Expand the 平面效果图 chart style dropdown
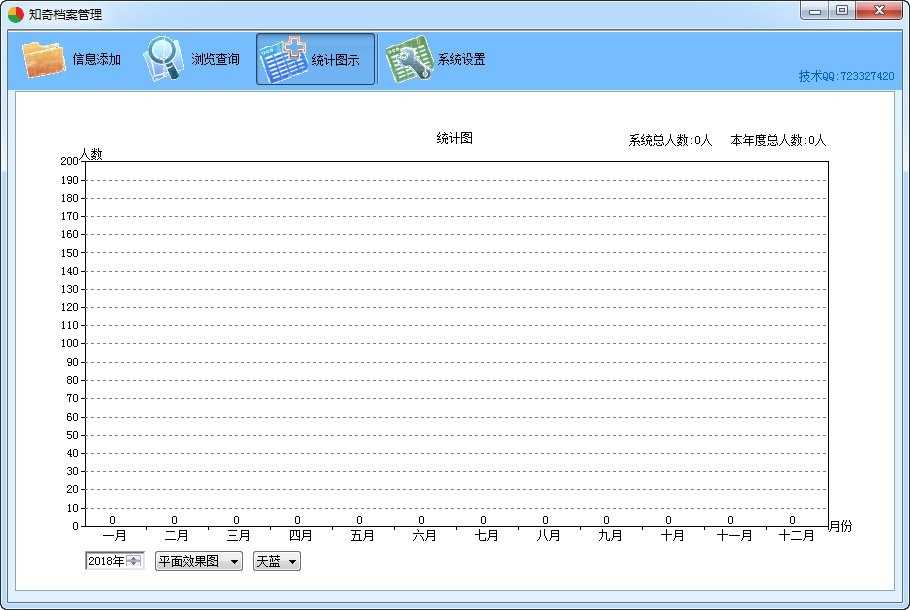 pyautogui.click(x=235, y=562)
